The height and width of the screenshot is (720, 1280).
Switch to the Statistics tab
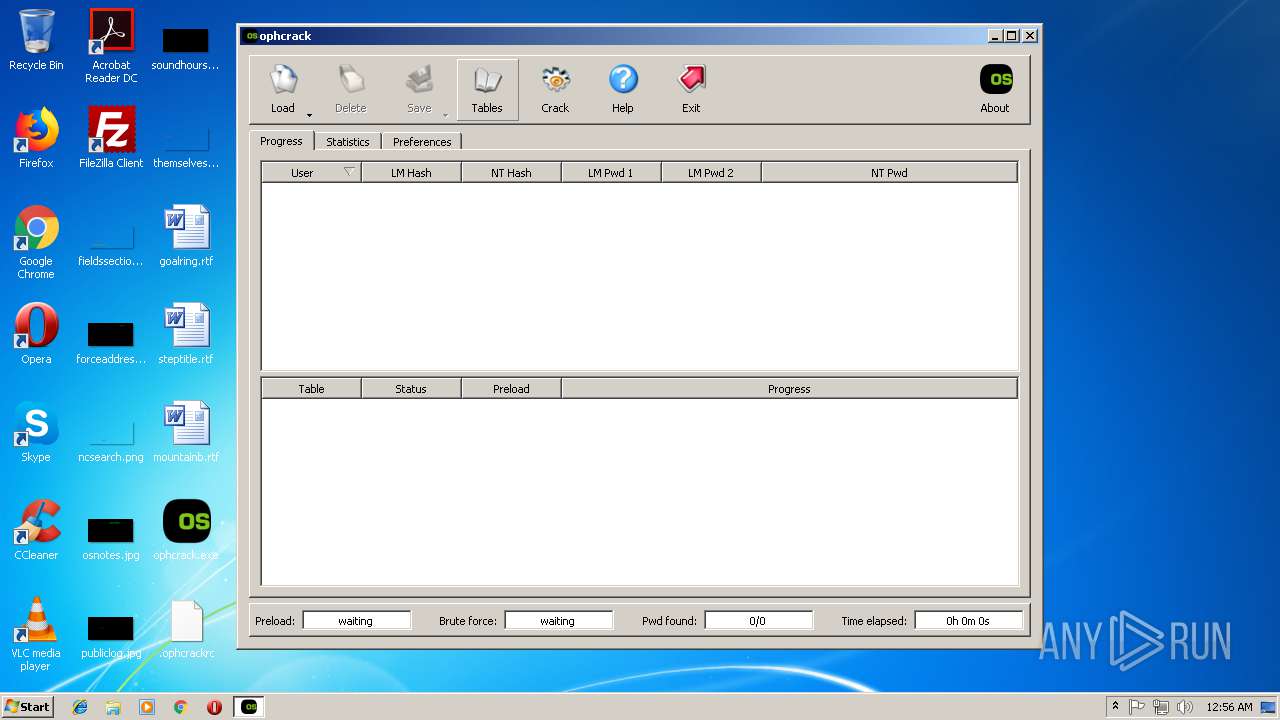[x=348, y=142]
